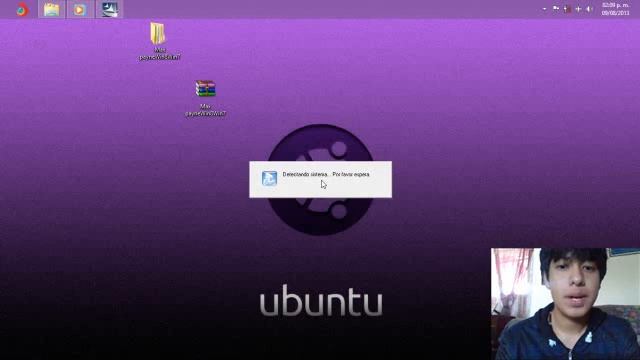Select the running installer taskbar button
The image size is (640, 360).
click(109, 9)
